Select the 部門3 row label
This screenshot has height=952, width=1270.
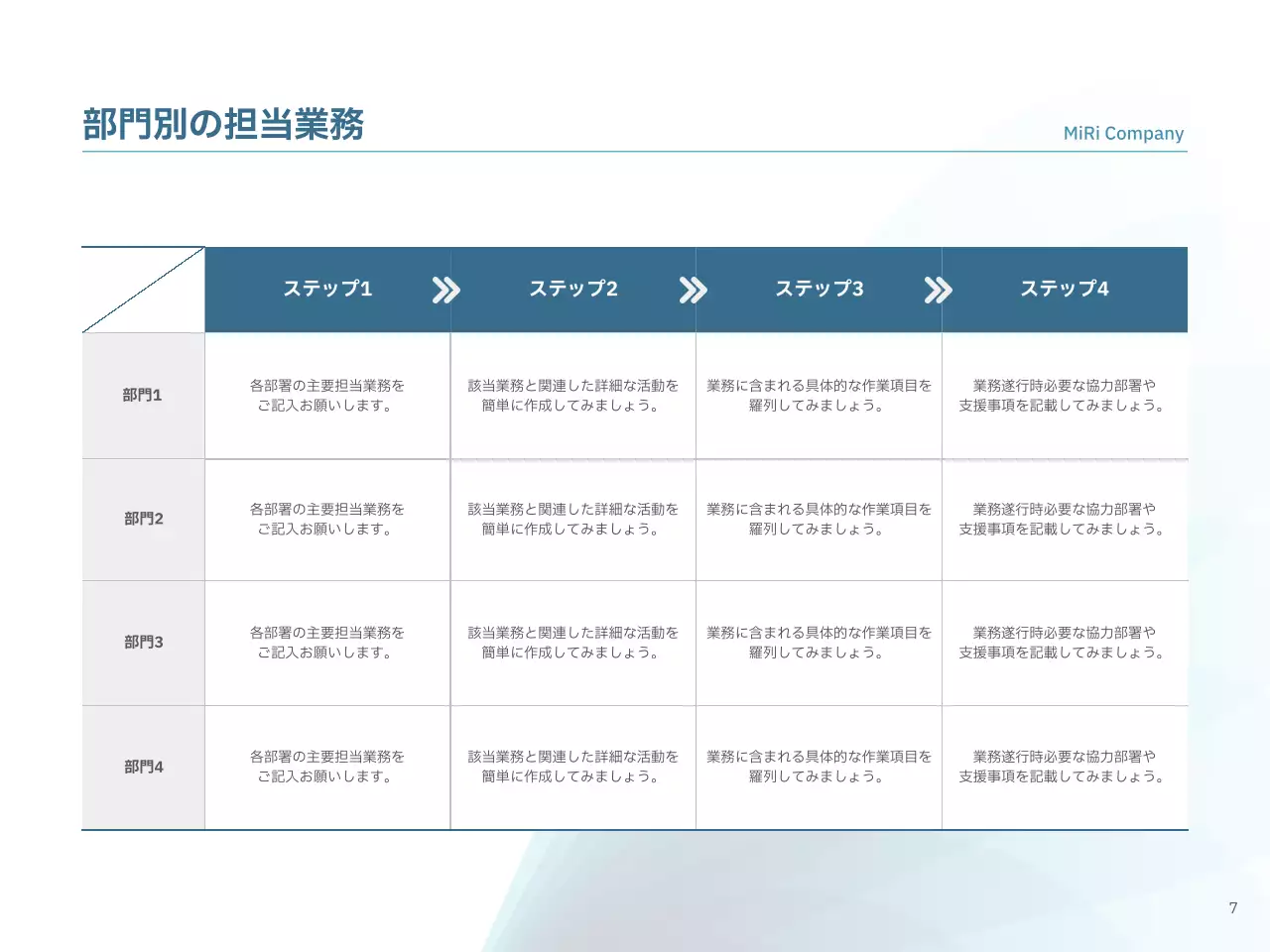(144, 643)
